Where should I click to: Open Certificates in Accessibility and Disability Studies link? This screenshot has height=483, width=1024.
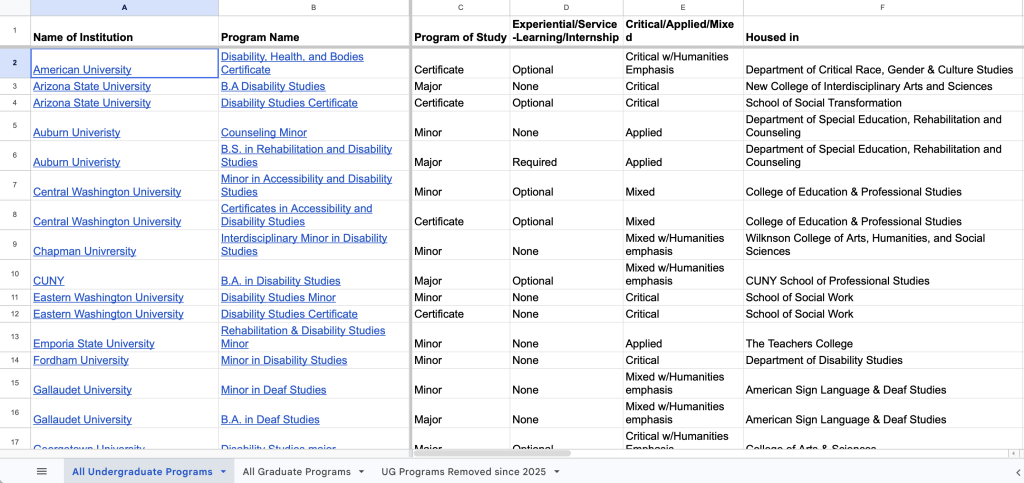click(x=296, y=215)
